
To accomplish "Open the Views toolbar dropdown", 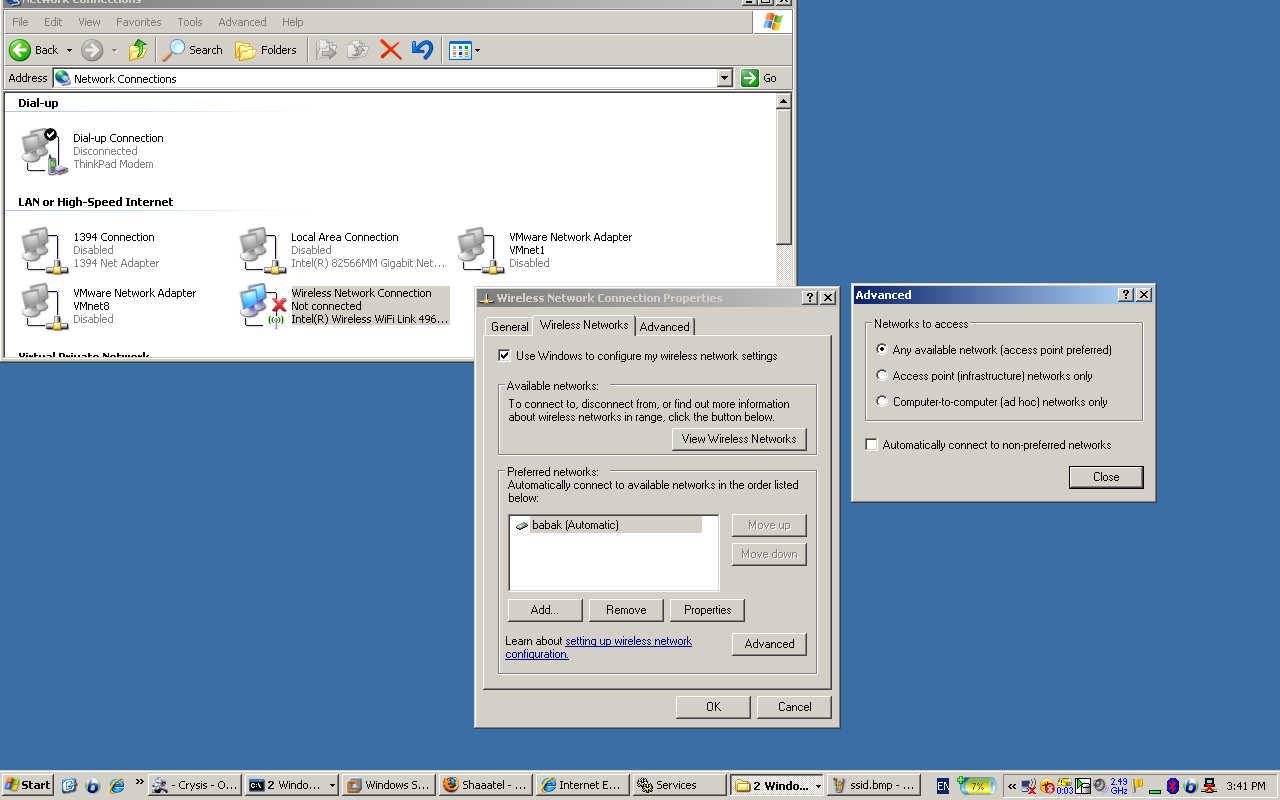I will tap(465, 50).
